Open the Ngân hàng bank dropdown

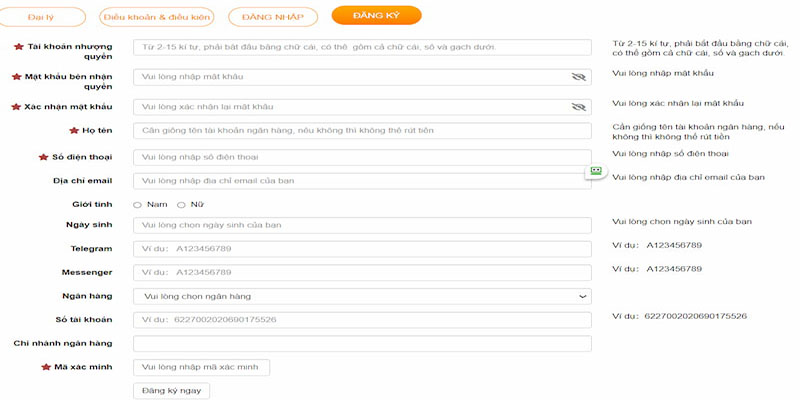point(362,296)
